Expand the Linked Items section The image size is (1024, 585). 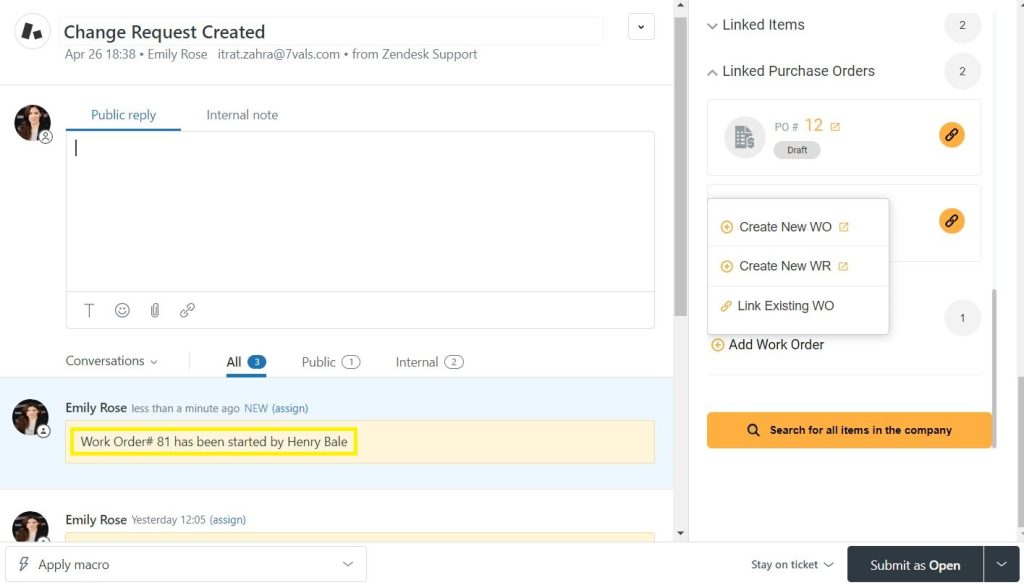pos(756,25)
